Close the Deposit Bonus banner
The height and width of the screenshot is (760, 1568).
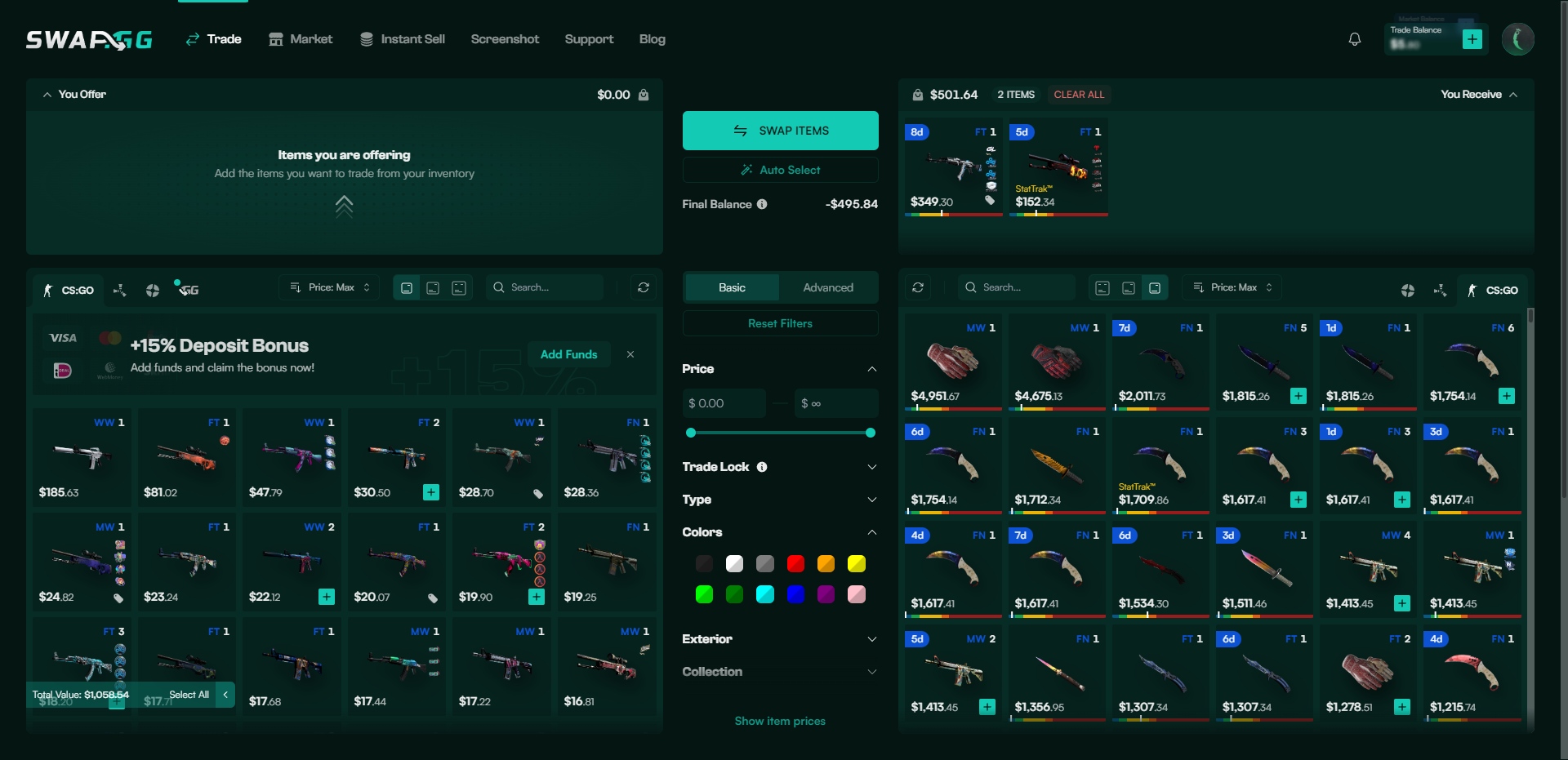(630, 354)
